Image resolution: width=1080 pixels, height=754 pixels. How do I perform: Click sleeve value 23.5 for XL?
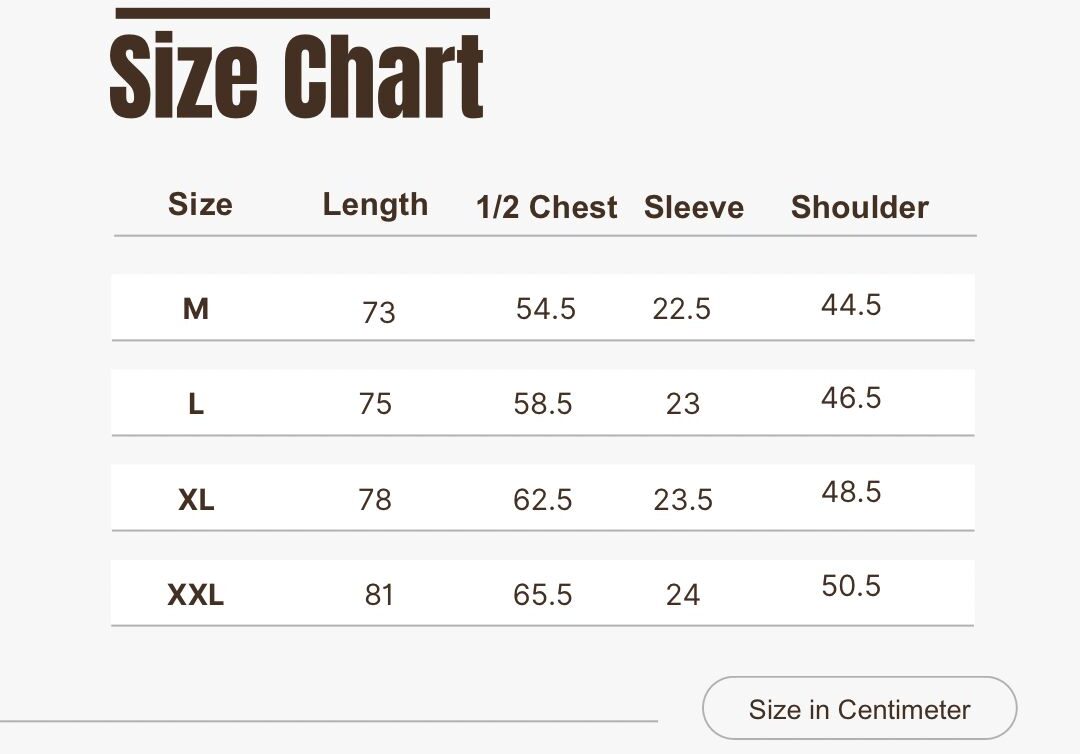click(x=683, y=500)
